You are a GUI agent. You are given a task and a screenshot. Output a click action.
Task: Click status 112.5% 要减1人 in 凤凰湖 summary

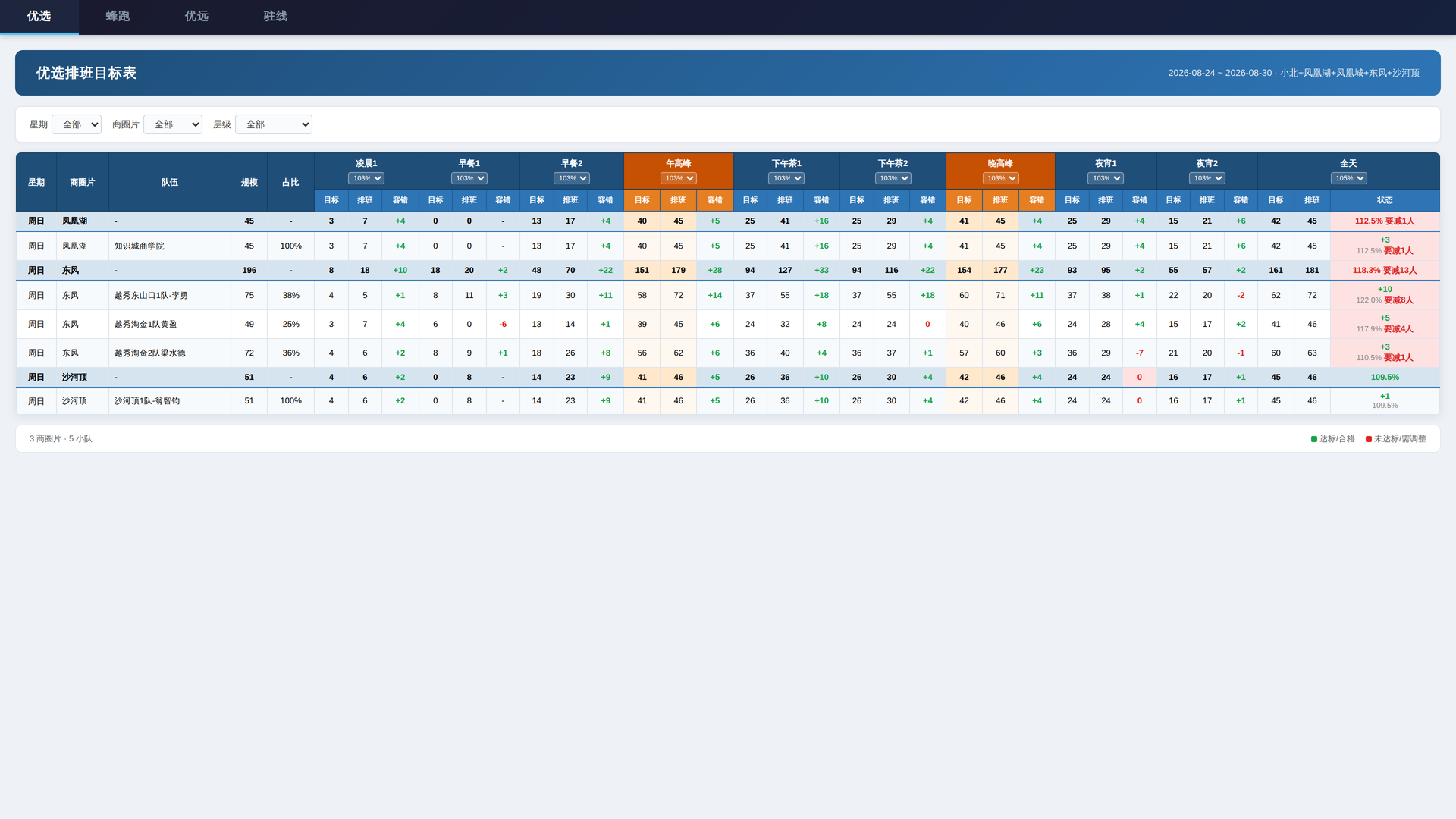(x=1385, y=221)
